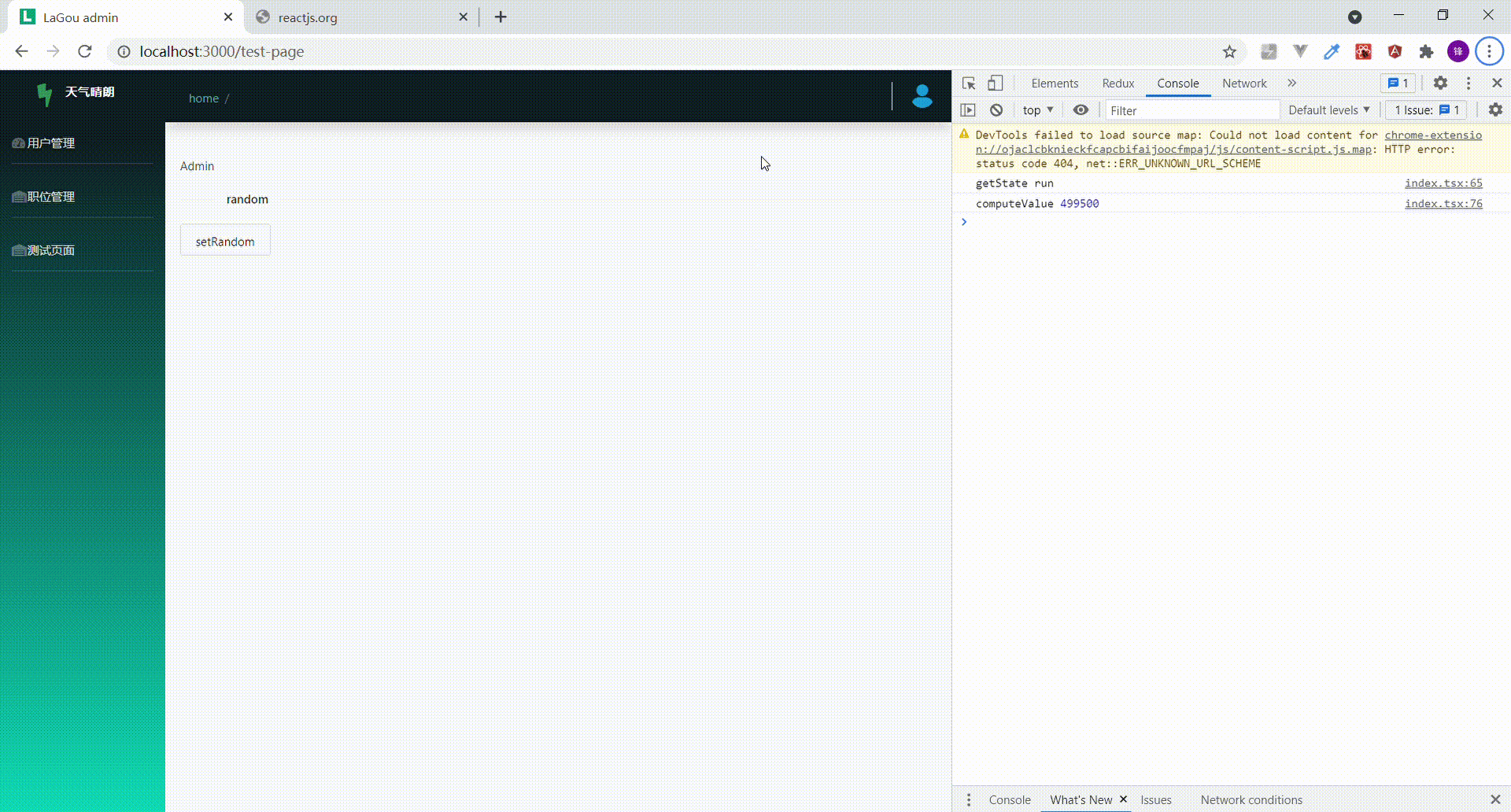The image size is (1511, 812).
Task: Click the red React extension icon
Action: 1363,52
